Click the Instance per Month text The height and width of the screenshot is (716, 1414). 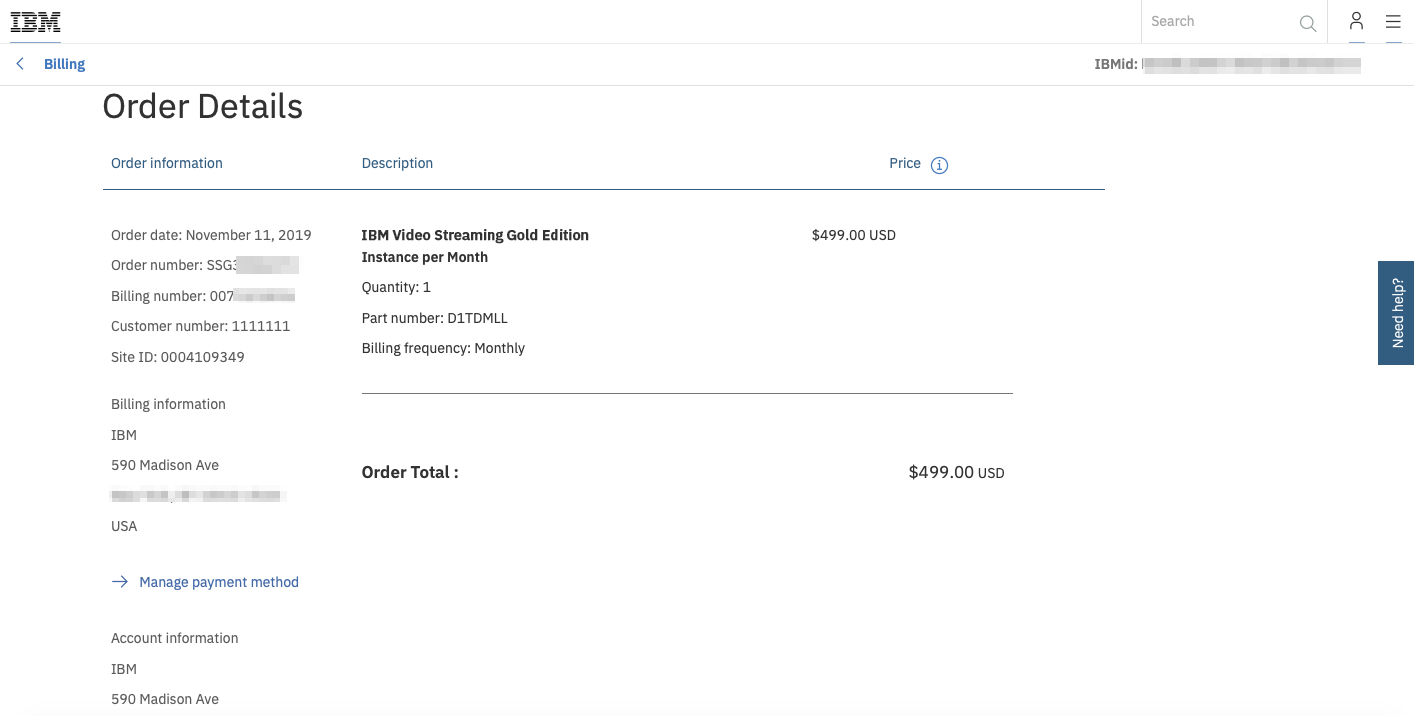(425, 257)
